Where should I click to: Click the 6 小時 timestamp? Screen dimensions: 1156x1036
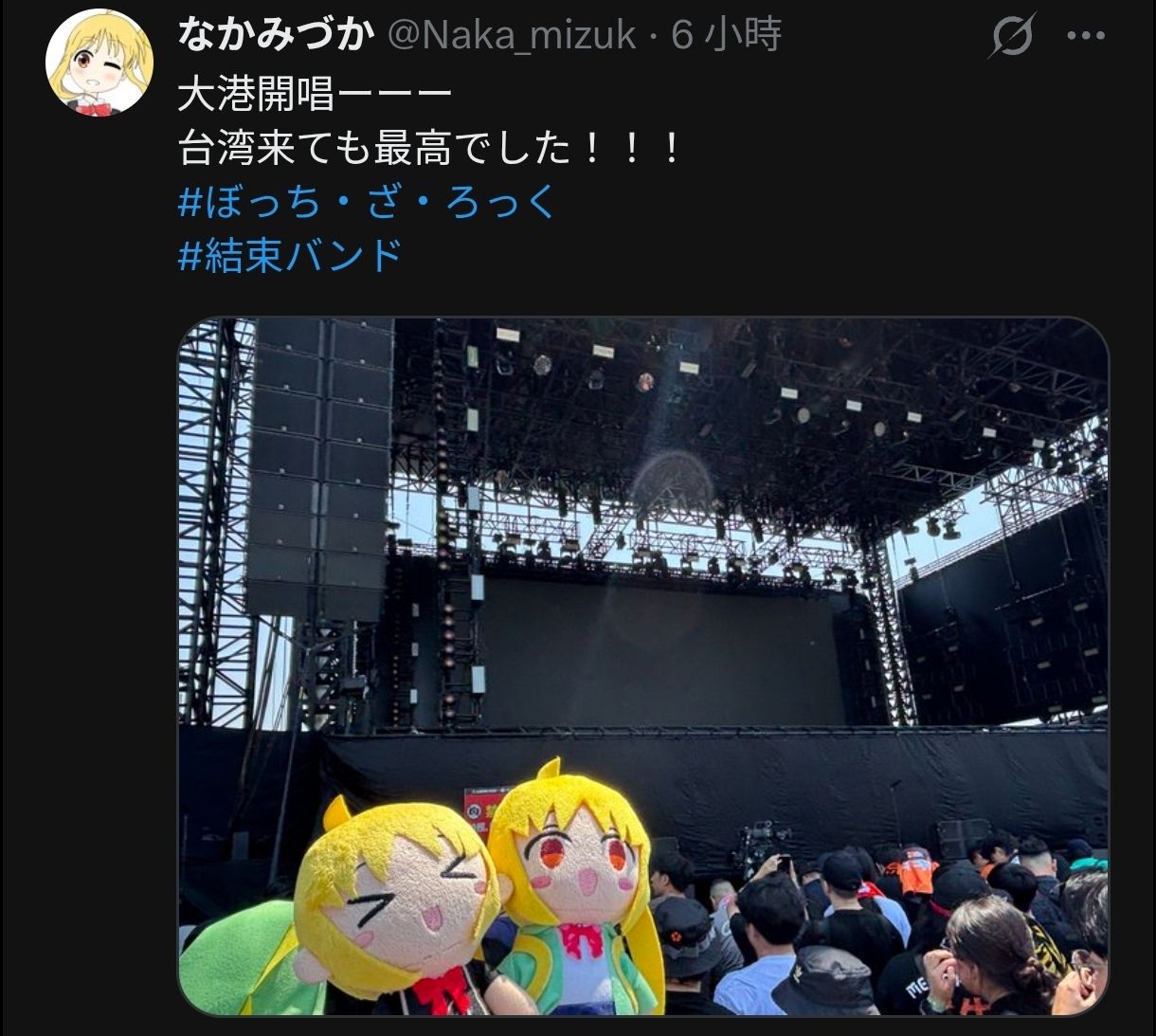727,35
